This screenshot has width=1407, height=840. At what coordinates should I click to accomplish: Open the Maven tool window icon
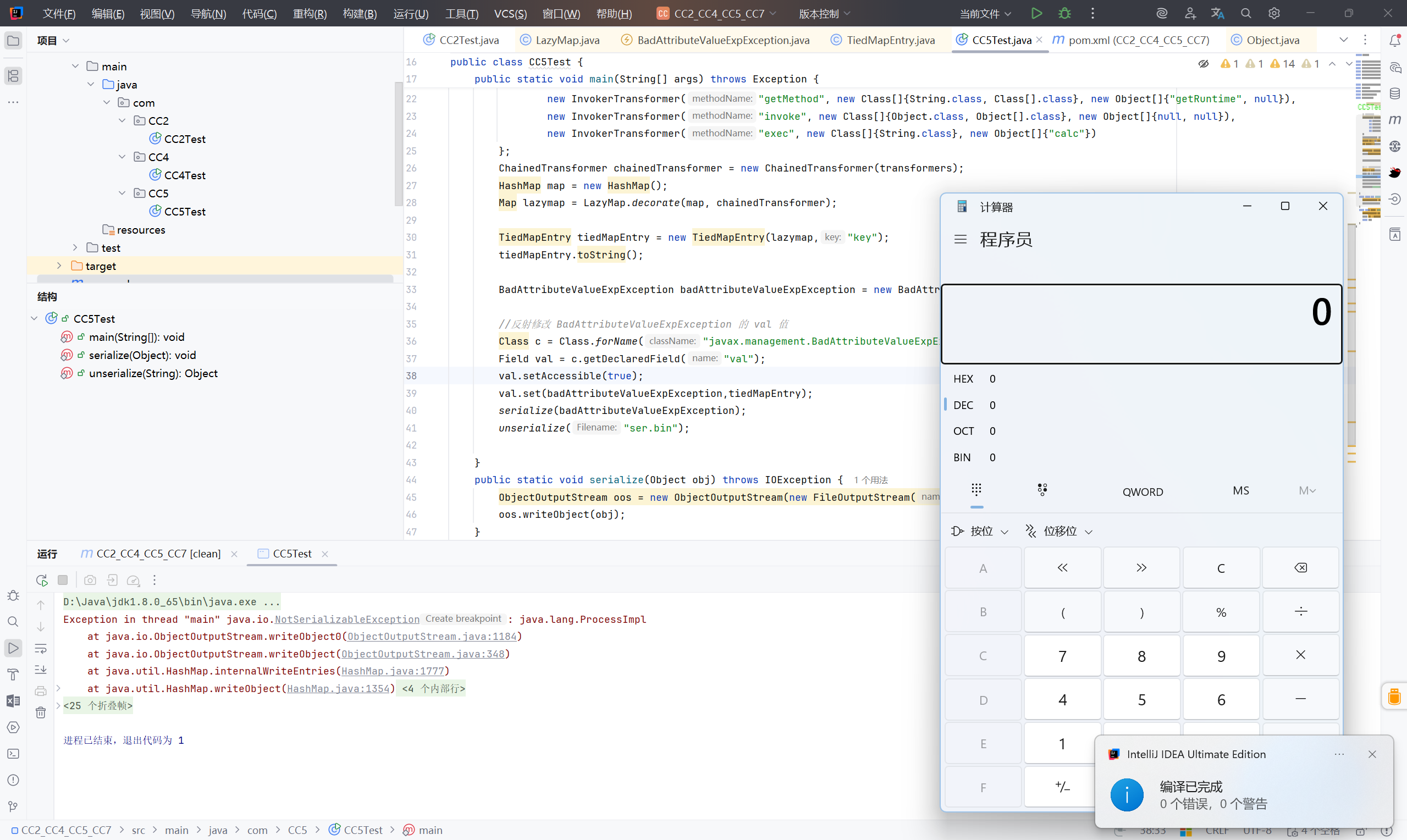(1394, 119)
